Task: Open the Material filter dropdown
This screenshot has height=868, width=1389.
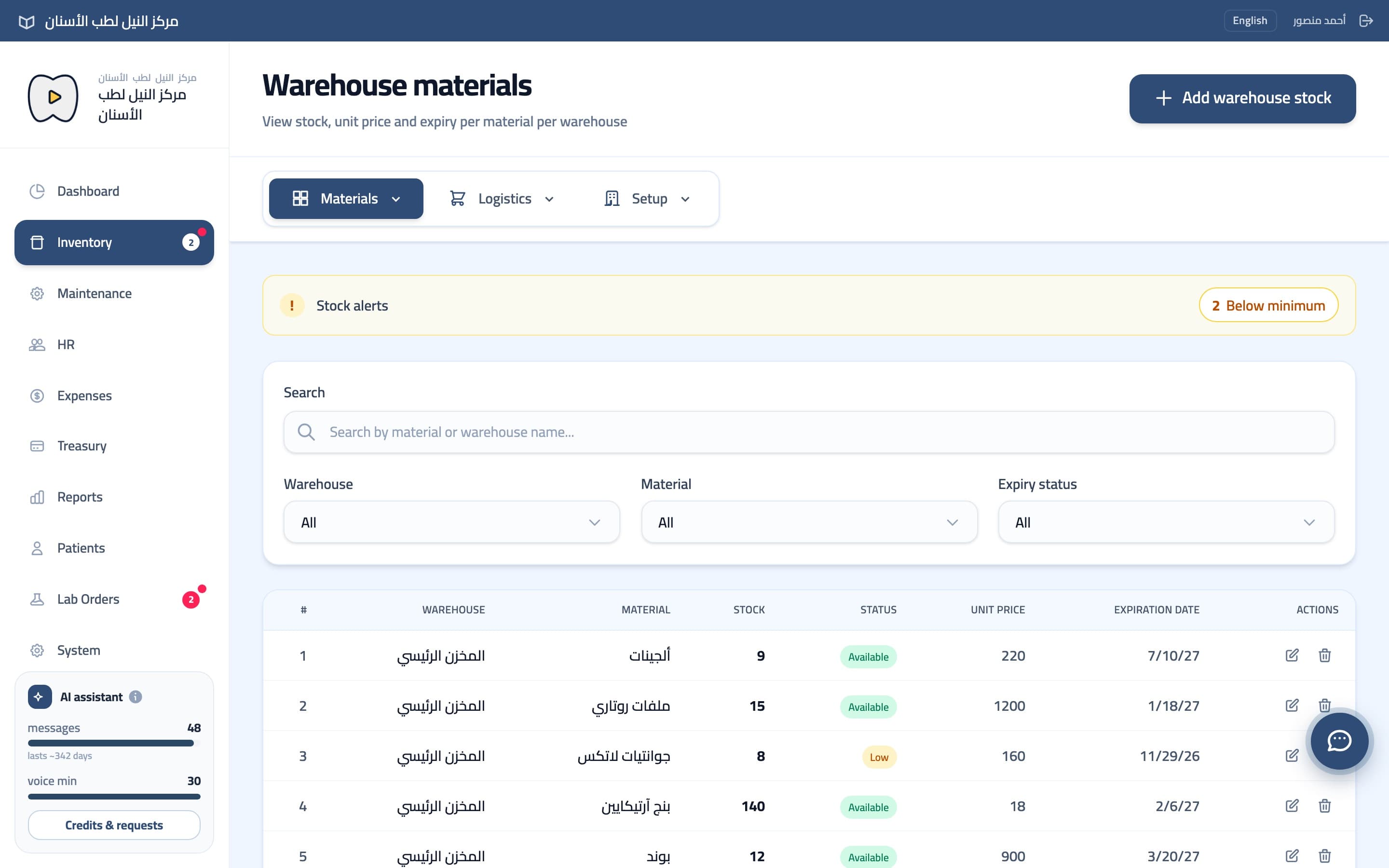Action: pyautogui.click(x=809, y=522)
